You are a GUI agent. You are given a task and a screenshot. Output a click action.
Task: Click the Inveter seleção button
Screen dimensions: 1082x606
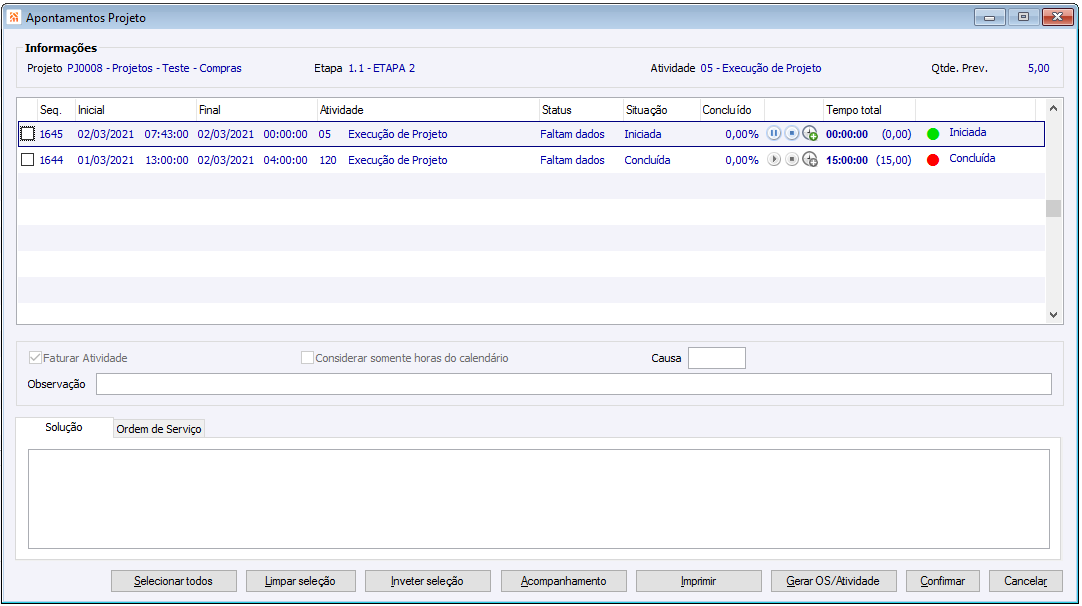click(x=427, y=581)
